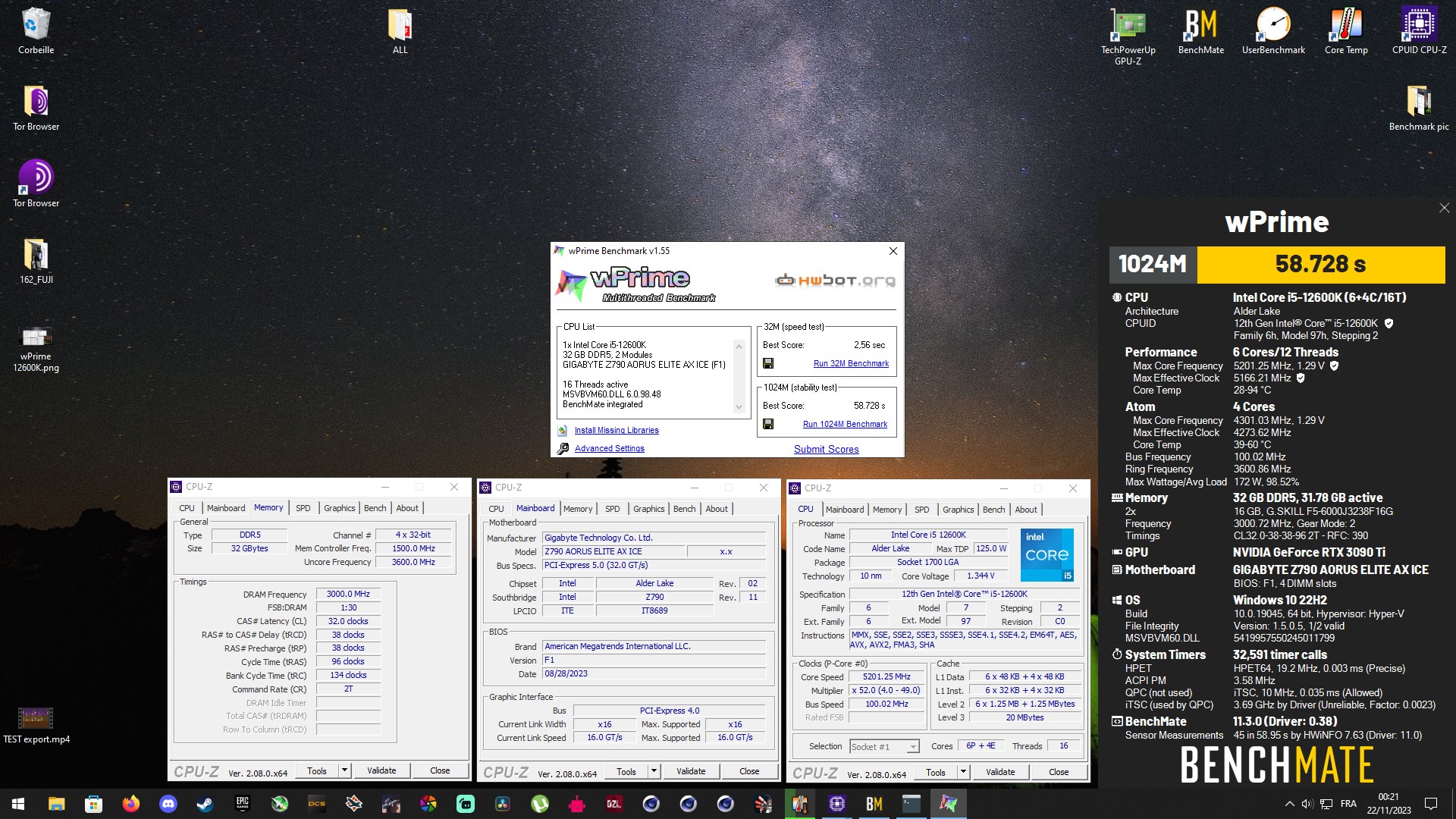Click Close button in Memory CPU-Z window
Viewport: 1456px width, 819px height.
click(x=440, y=770)
